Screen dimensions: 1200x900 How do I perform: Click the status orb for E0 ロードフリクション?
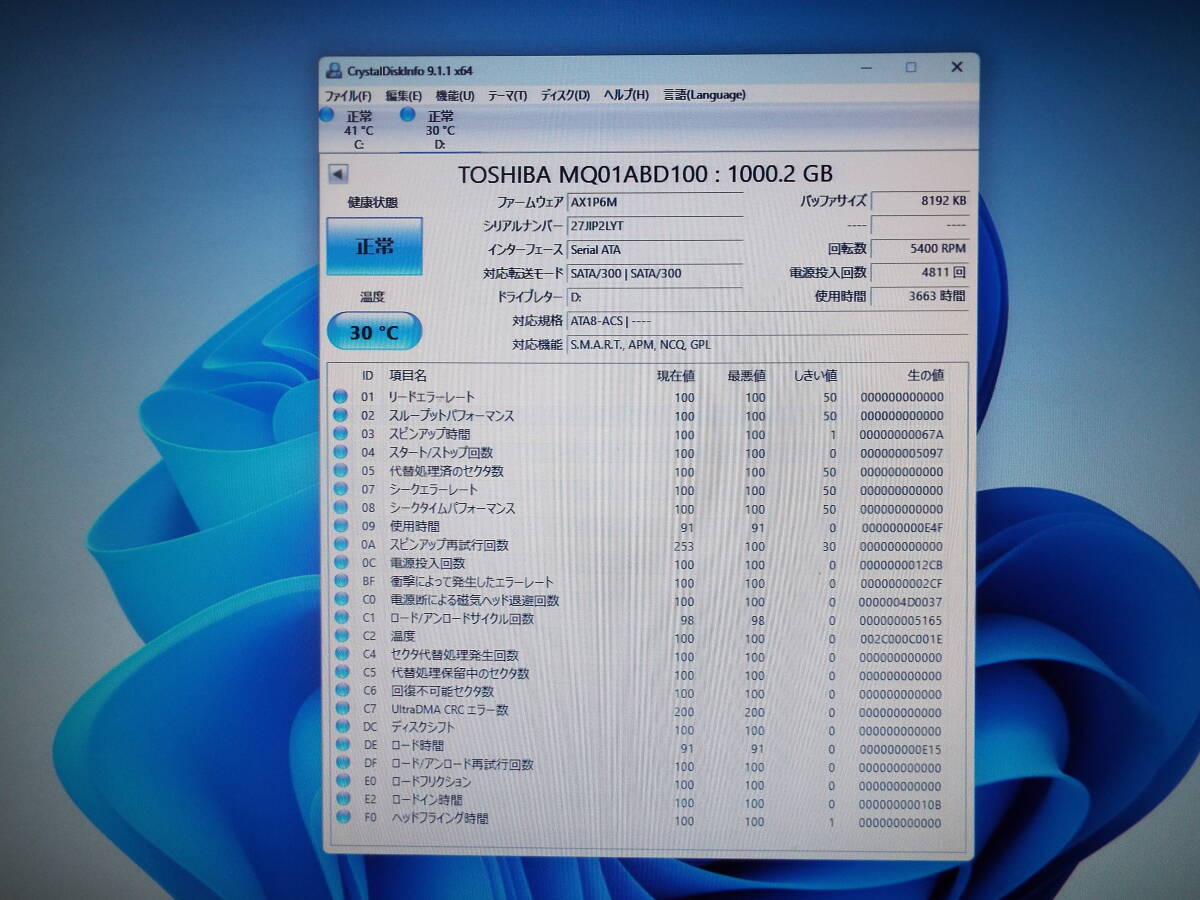(343, 782)
